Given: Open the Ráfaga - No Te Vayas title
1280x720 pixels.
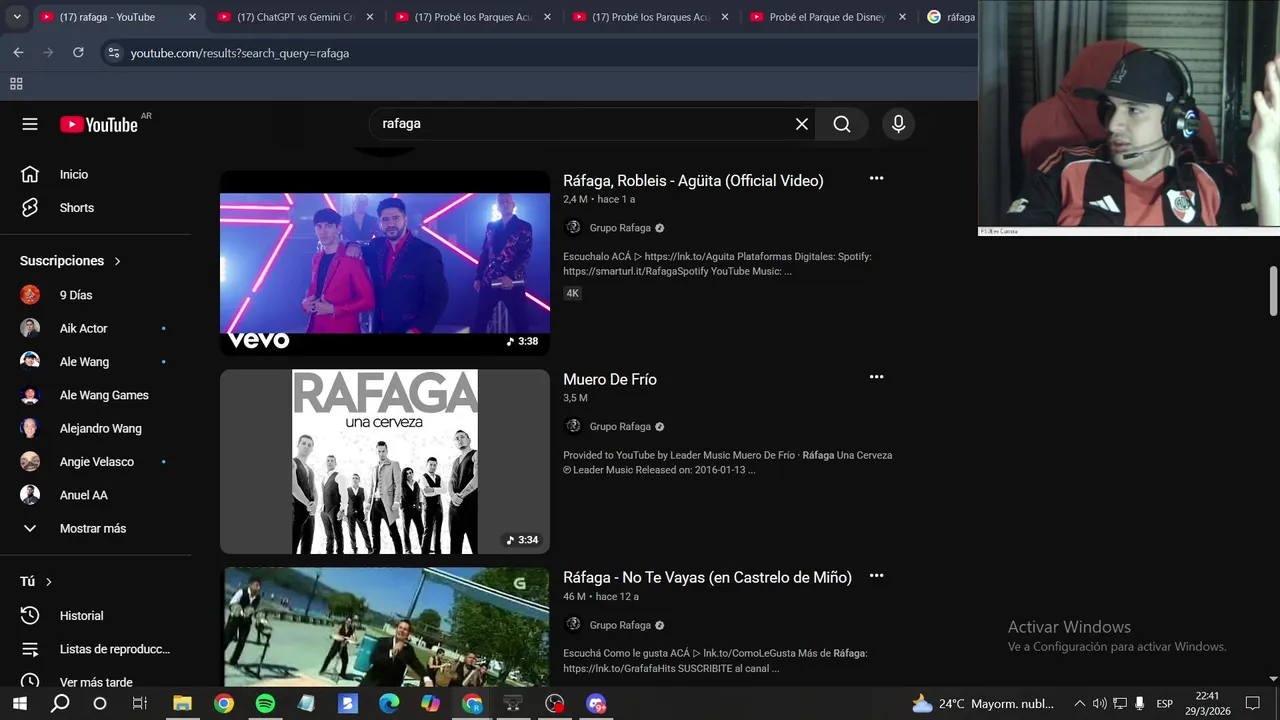Looking at the screenshot, I should [x=707, y=578].
